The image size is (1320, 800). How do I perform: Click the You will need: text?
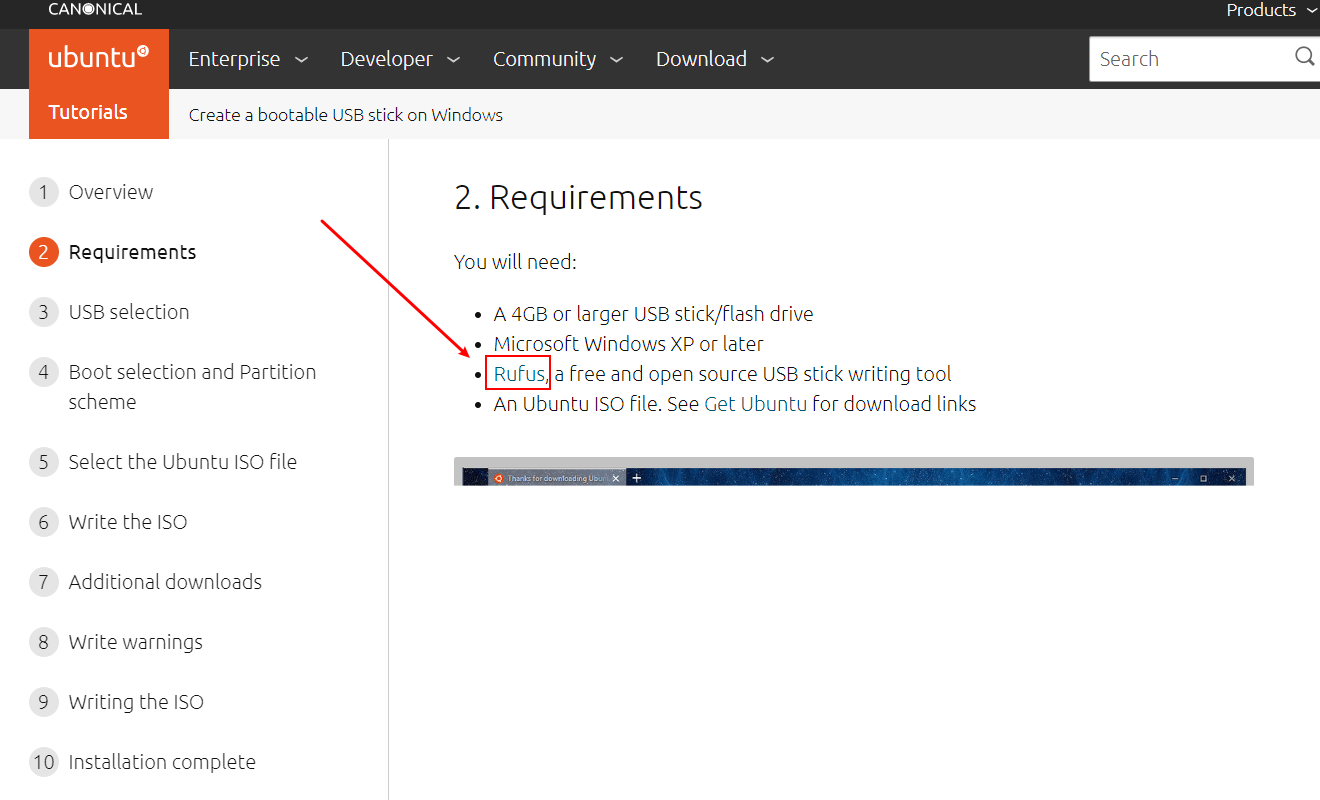[x=515, y=262]
